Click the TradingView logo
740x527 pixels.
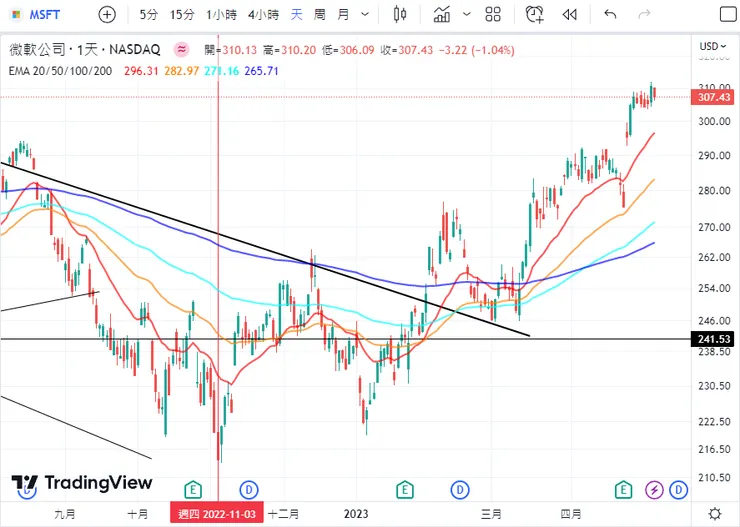[82, 483]
